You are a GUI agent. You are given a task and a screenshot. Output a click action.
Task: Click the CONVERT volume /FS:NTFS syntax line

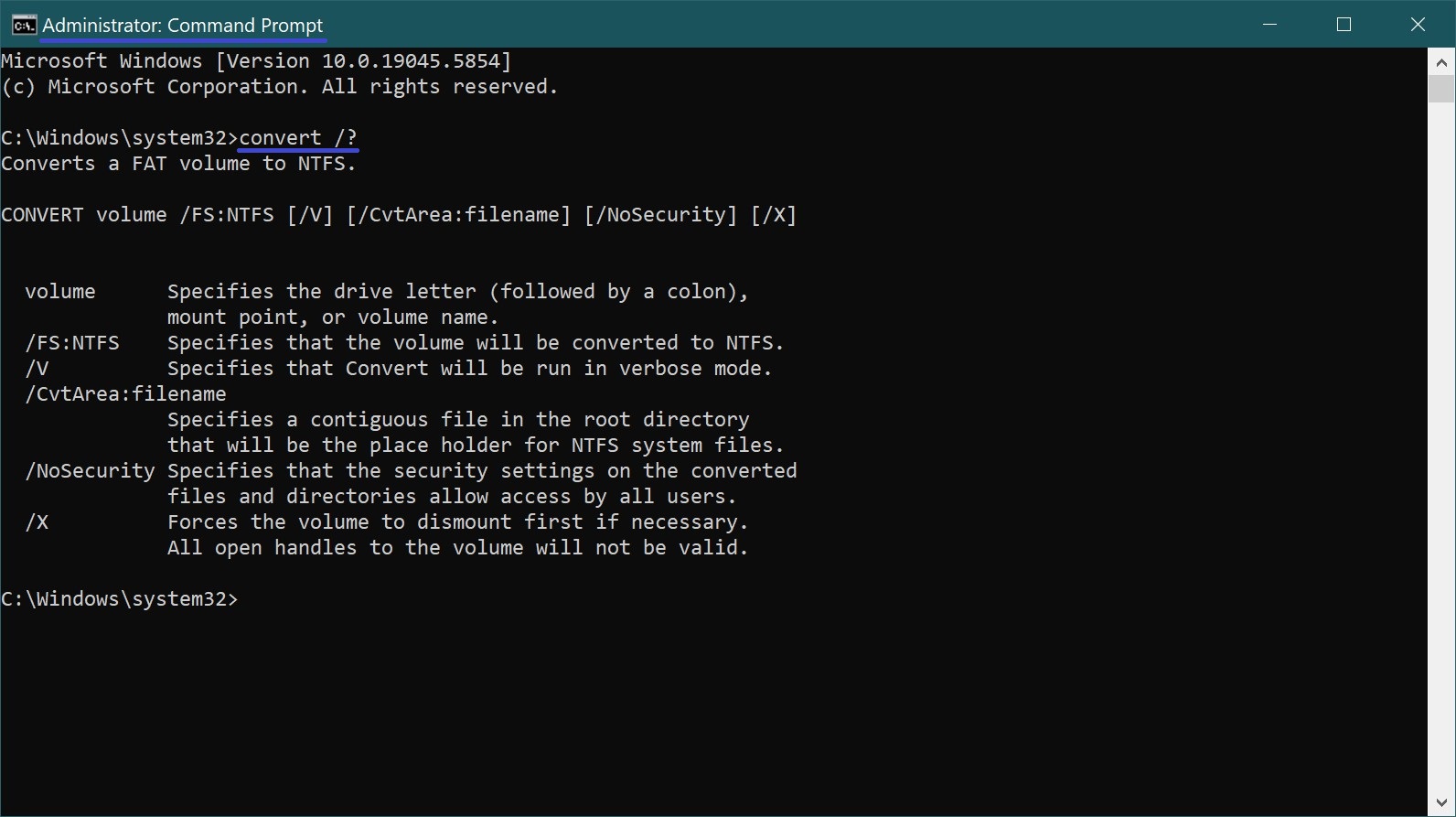pos(399,215)
